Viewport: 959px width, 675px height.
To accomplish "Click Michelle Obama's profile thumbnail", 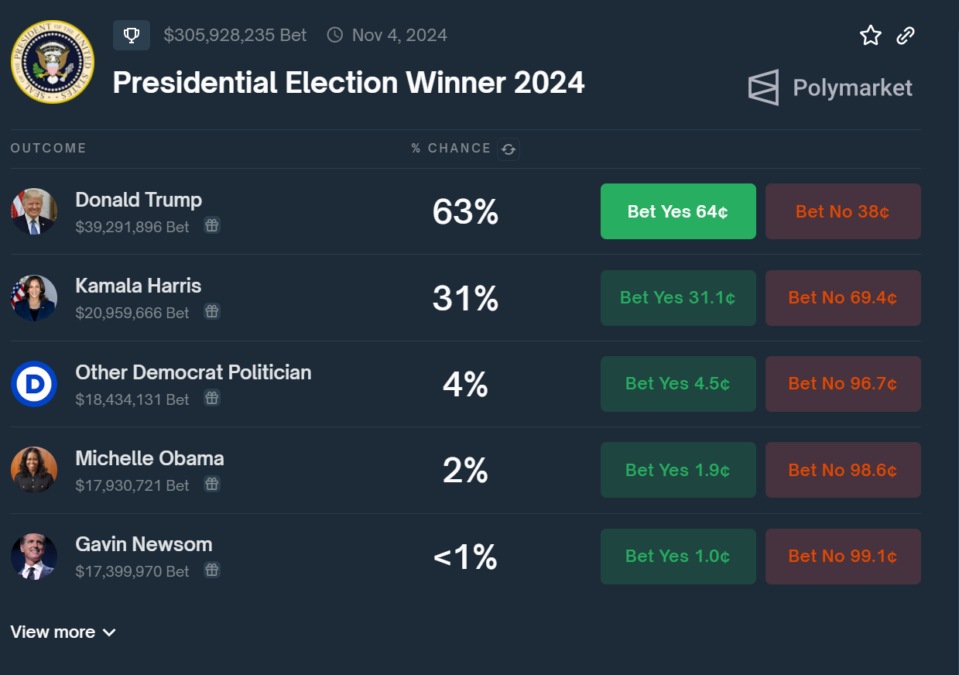I will click(x=34, y=470).
